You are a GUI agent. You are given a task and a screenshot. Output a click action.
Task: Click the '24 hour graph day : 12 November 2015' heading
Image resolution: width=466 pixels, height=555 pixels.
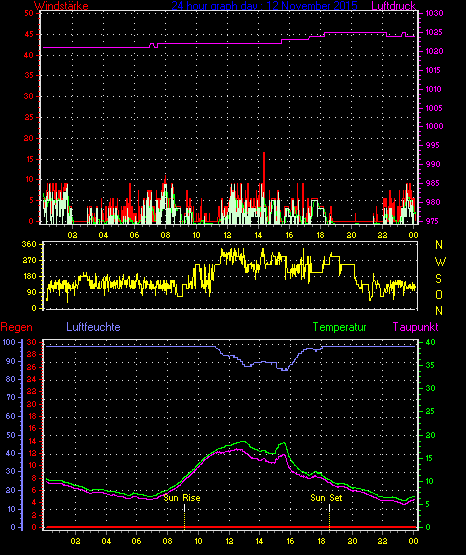(x=264, y=6)
